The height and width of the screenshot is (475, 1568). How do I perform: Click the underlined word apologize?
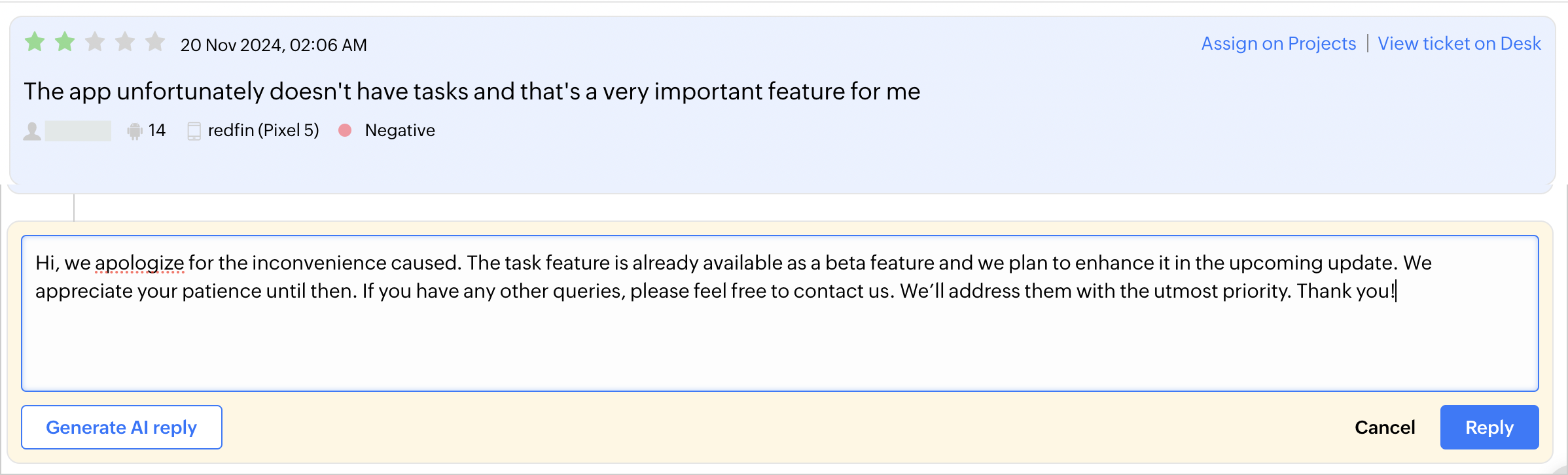click(x=140, y=263)
